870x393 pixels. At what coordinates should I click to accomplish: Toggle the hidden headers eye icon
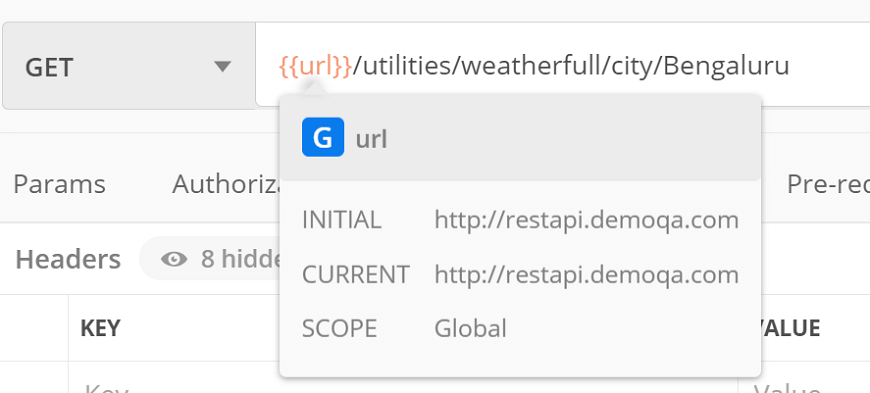(174, 259)
